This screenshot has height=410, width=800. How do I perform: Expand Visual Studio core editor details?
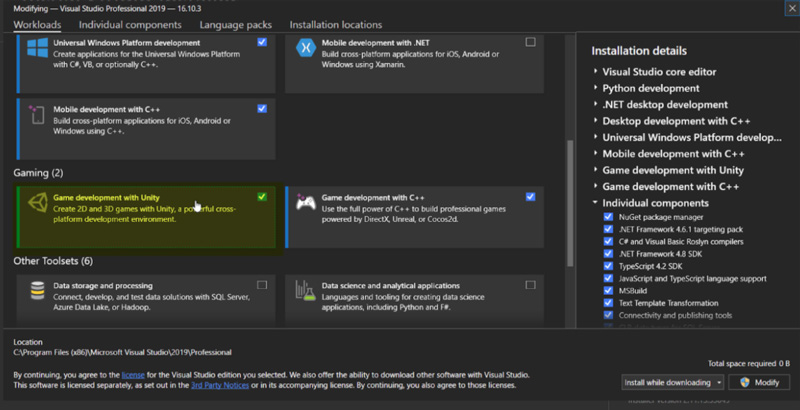[595, 71]
